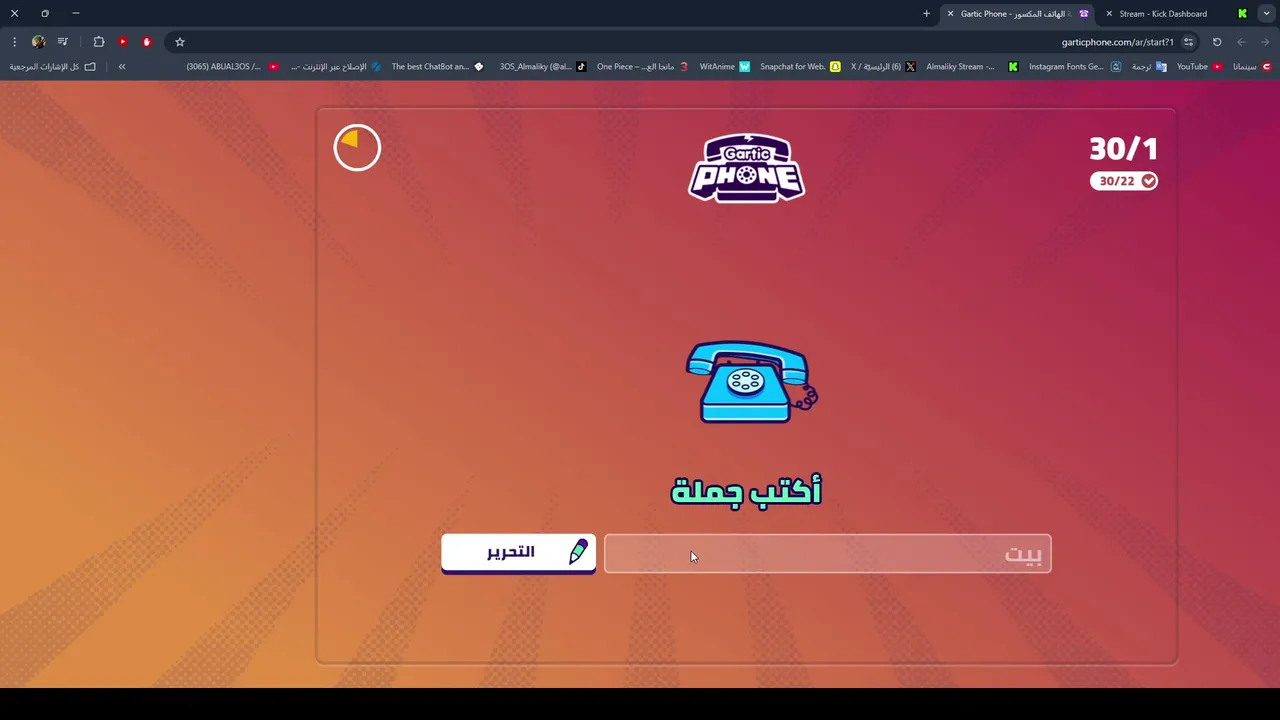The image size is (1280, 720).
Task: Click the blue telephone illustration
Action: click(x=752, y=382)
